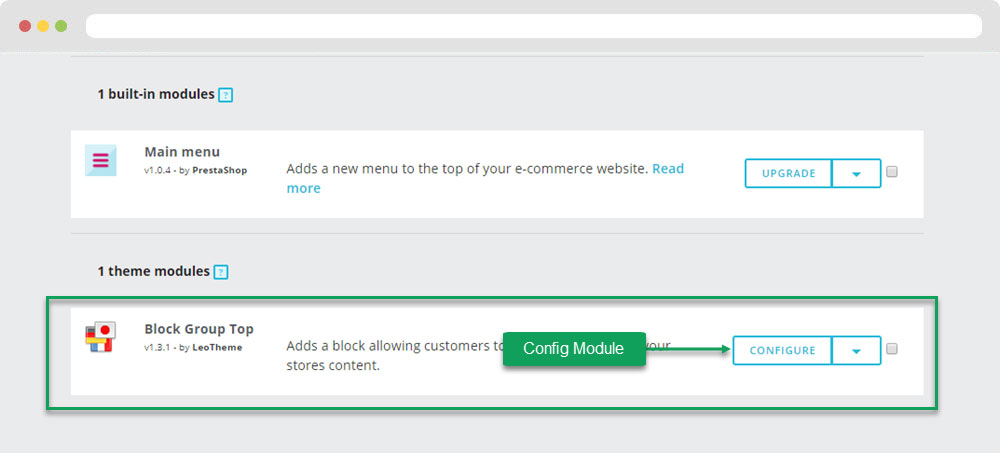Click the green Config Module label

[x=574, y=349]
